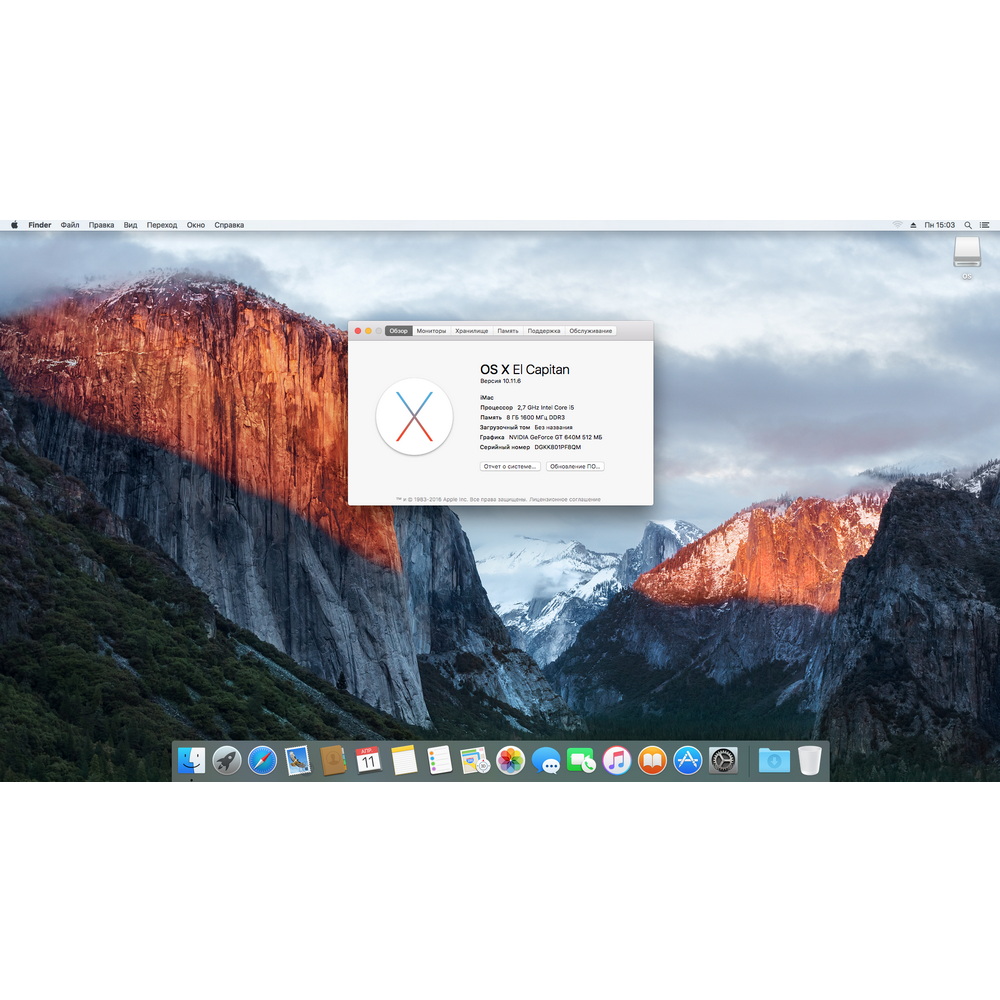Open System Preferences gear icon

[723, 760]
